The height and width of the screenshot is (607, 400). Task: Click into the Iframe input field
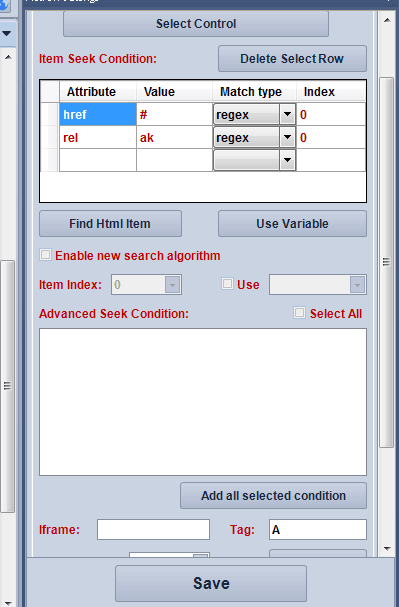(x=153, y=530)
